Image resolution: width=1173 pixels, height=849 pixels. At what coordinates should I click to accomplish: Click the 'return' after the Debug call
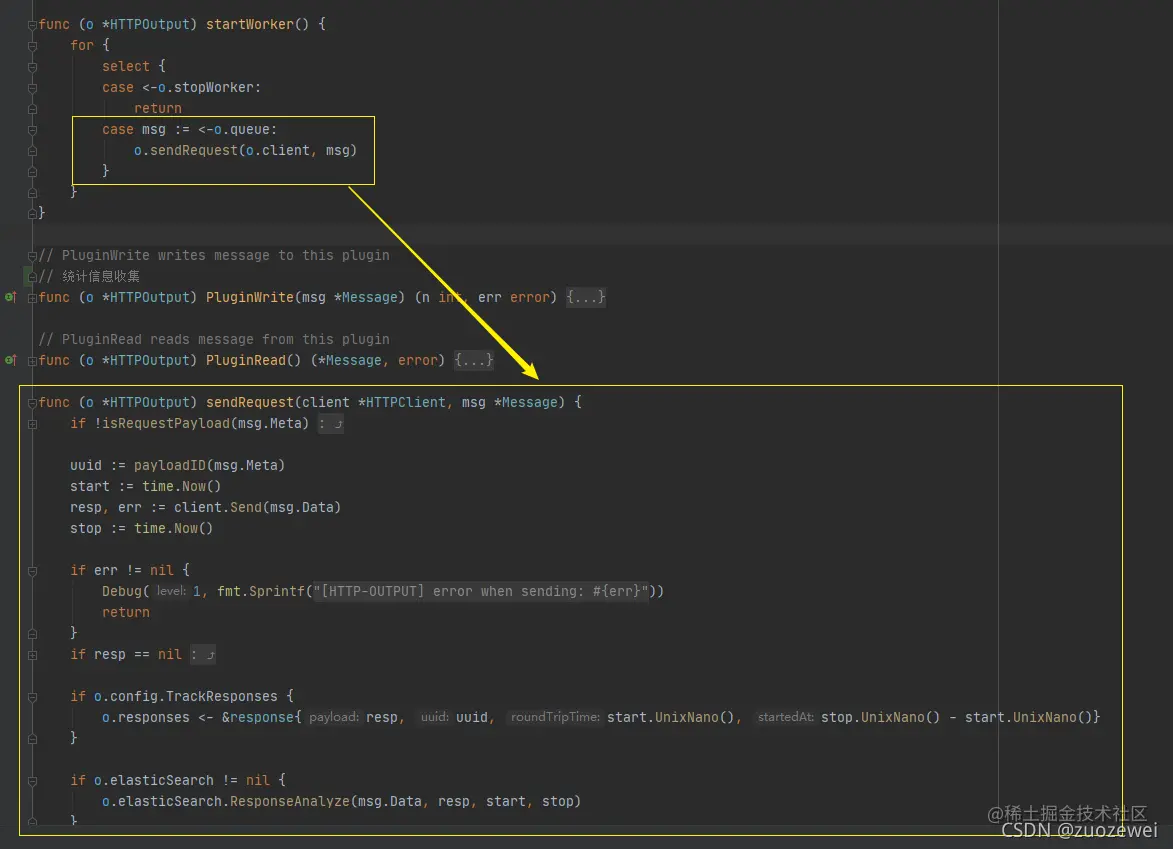[x=126, y=612]
